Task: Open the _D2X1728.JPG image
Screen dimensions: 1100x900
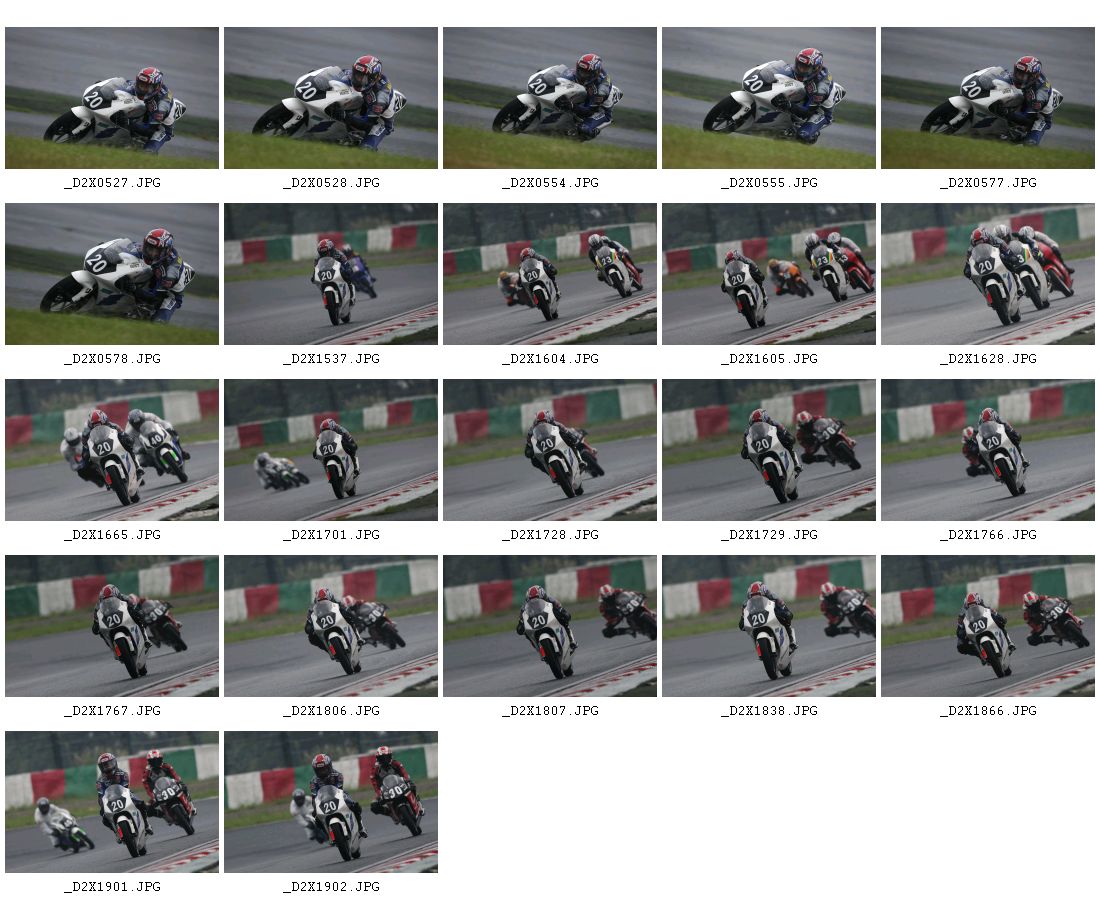Action: coord(549,450)
